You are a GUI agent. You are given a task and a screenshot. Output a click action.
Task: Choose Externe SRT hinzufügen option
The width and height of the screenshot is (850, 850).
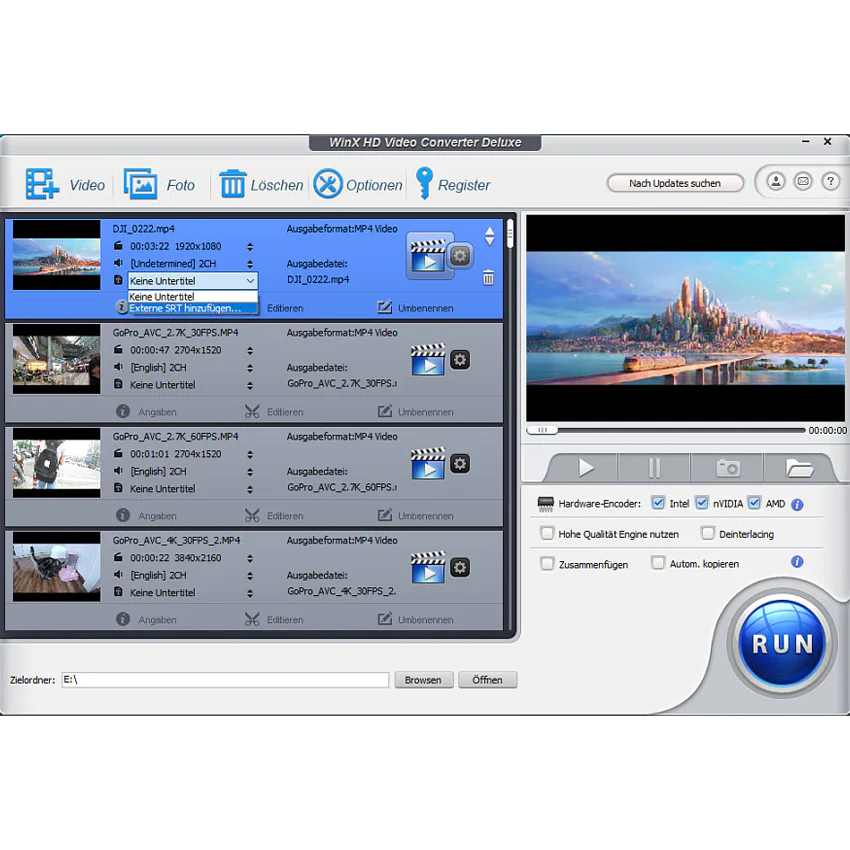click(192, 308)
